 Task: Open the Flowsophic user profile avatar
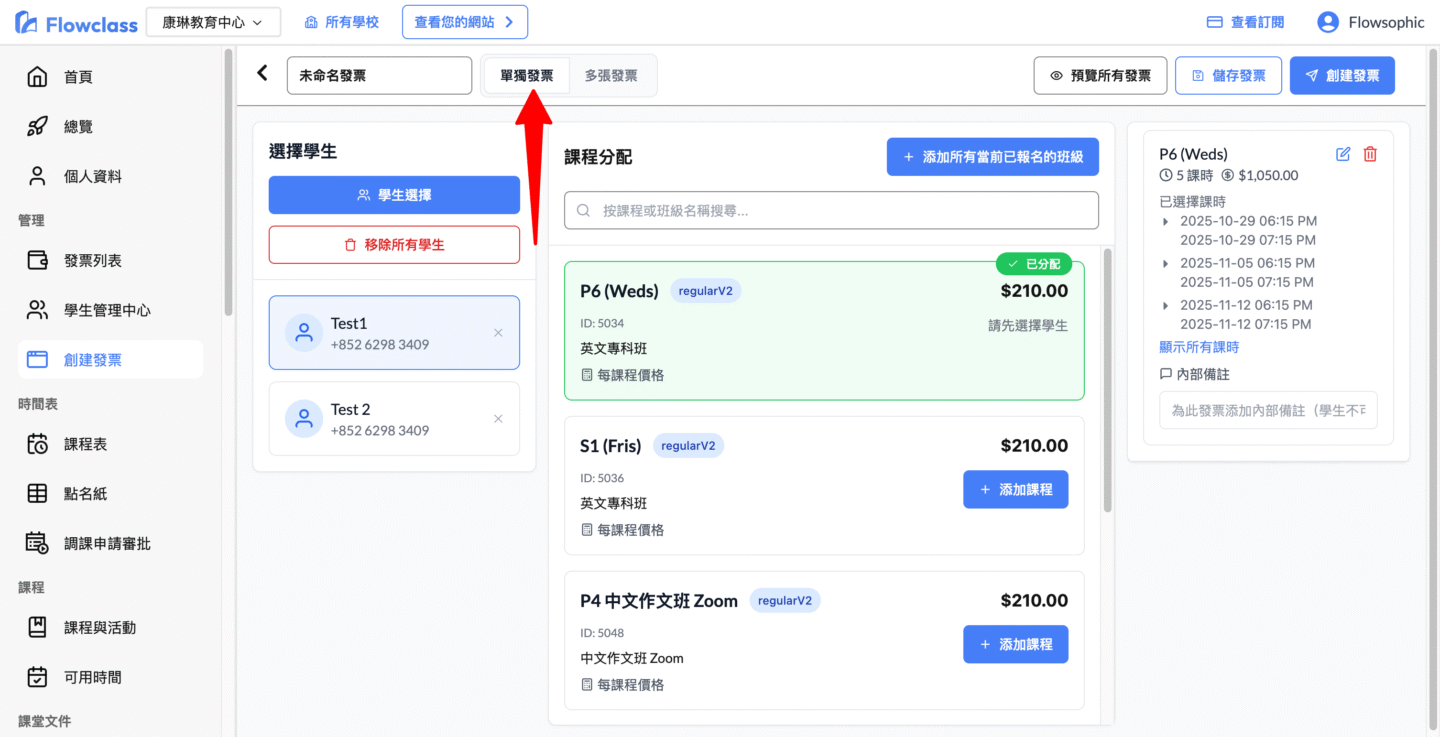[x=1327, y=22]
